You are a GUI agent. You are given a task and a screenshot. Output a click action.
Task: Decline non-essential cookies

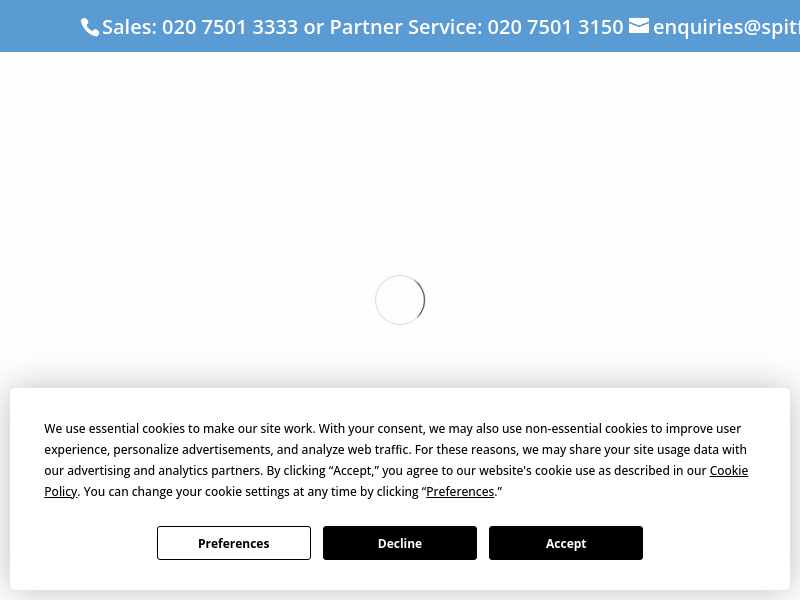tap(400, 543)
